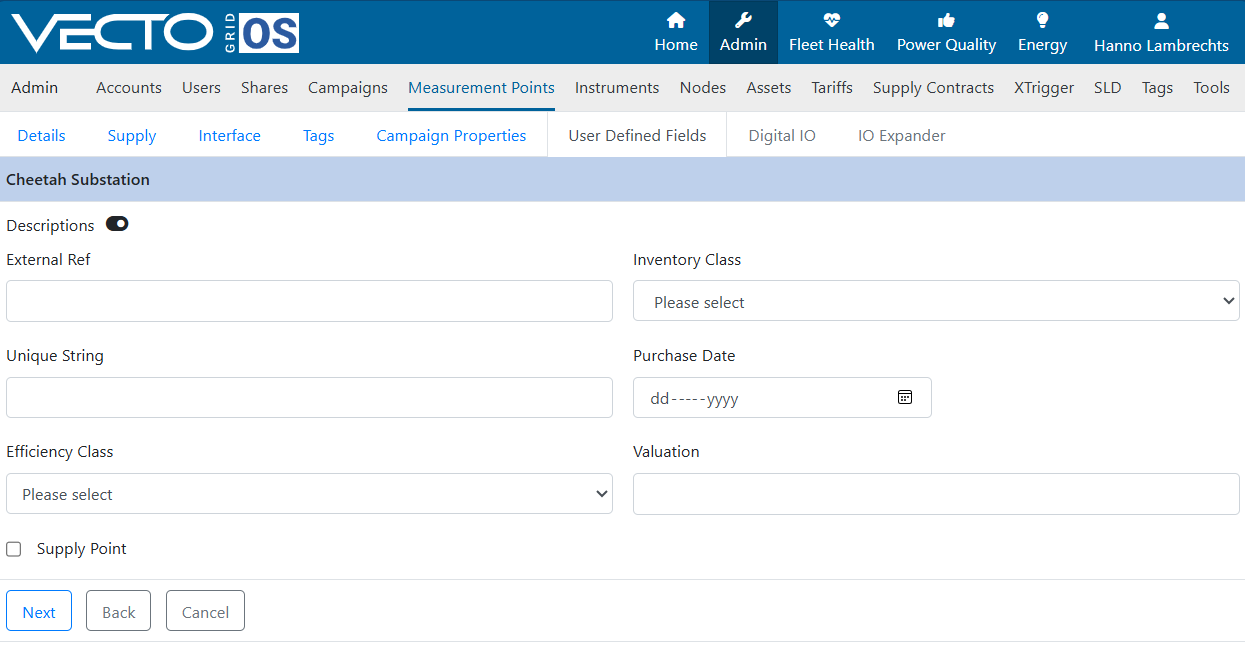Click the Next button
Image resolution: width=1245 pixels, height=666 pixels.
(39, 611)
